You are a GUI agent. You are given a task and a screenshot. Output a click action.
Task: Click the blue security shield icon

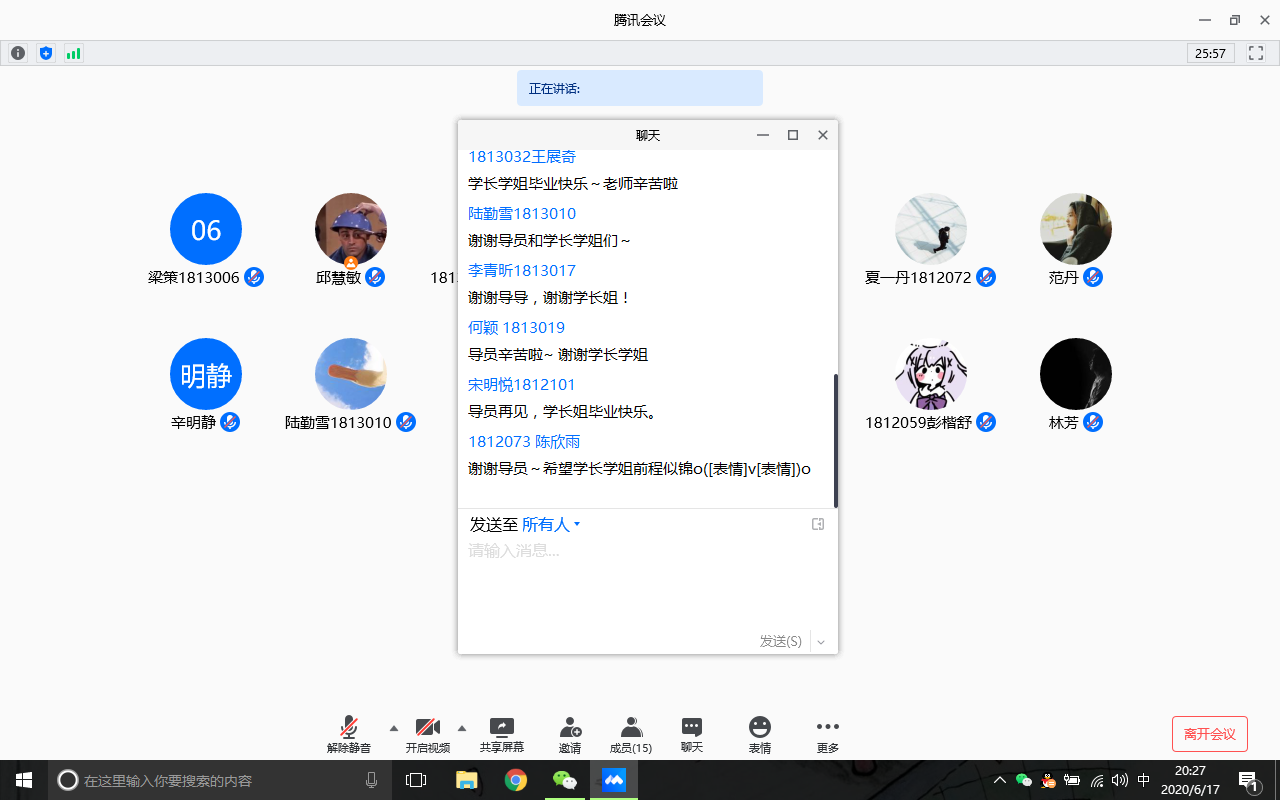tap(45, 53)
